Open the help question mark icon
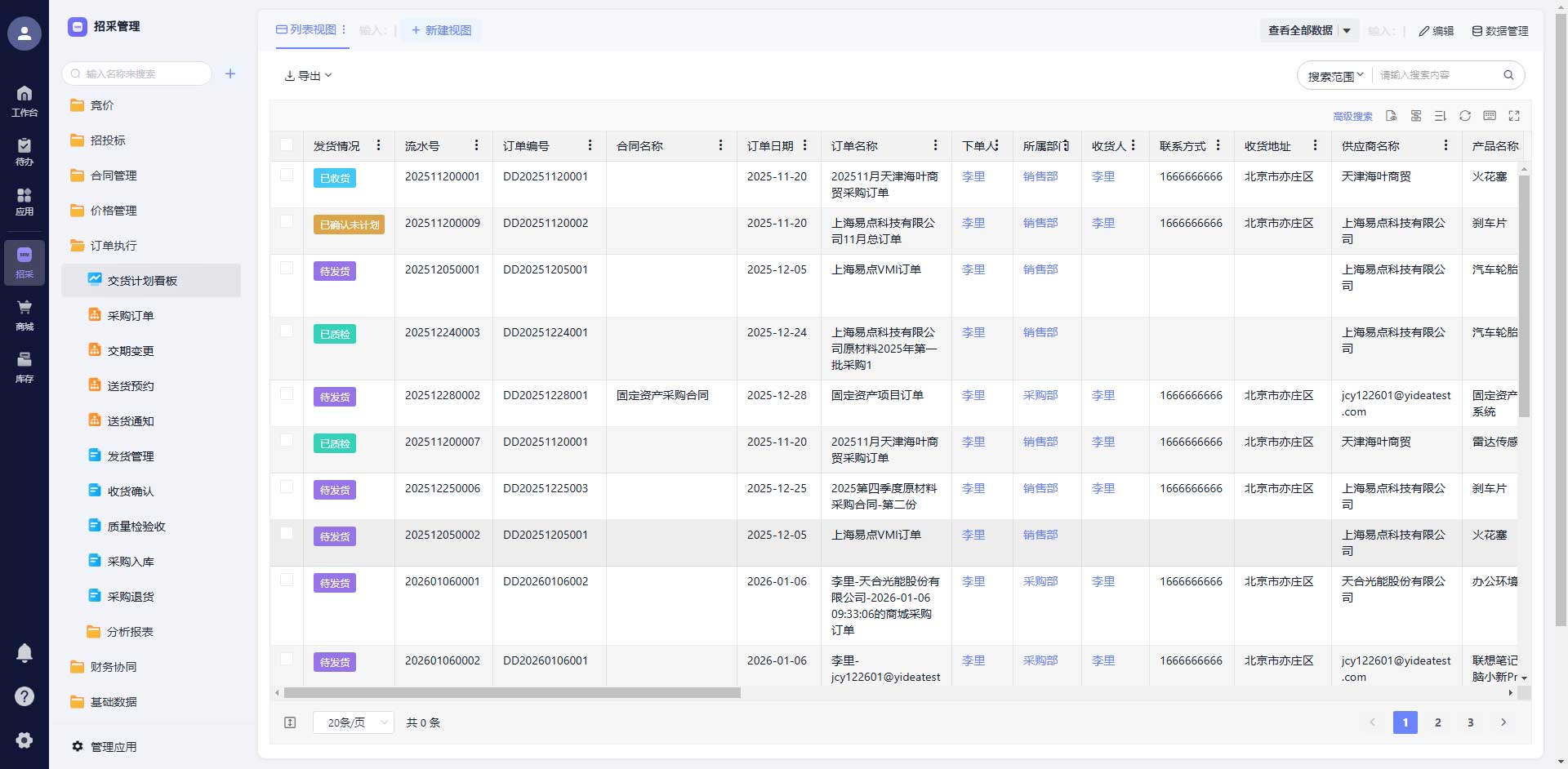Screen dimensions: 1568x769 tap(24, 696)
